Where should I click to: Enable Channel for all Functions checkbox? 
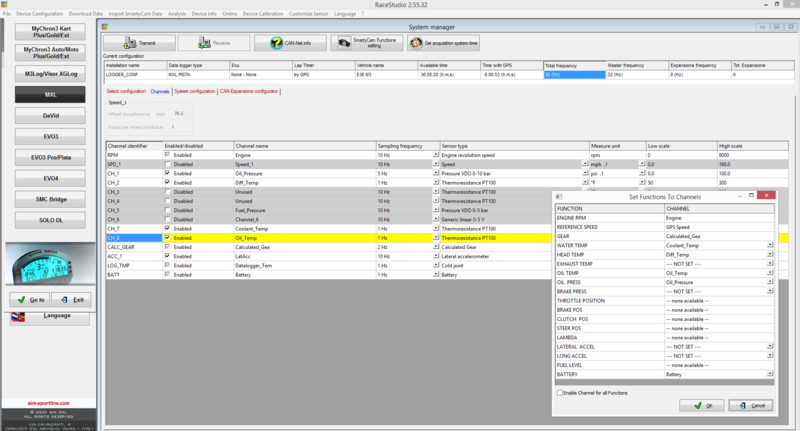pos(560,393)
